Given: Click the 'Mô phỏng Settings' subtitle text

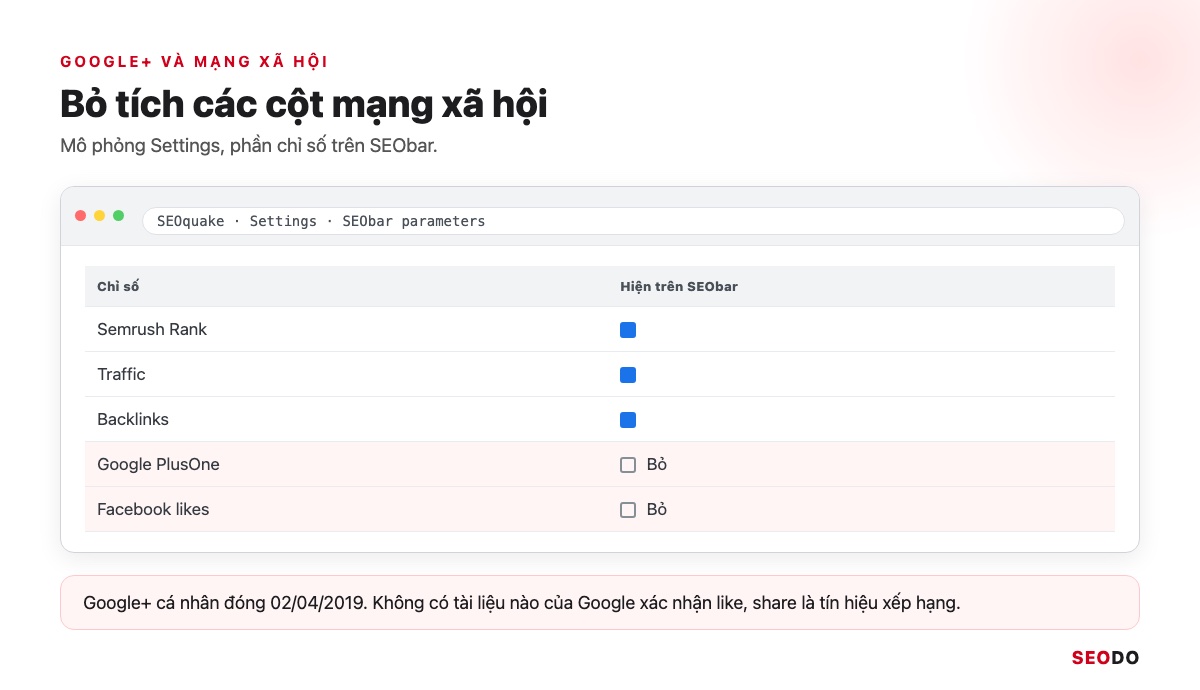Looking at the screenshot, I should [249, 146].
